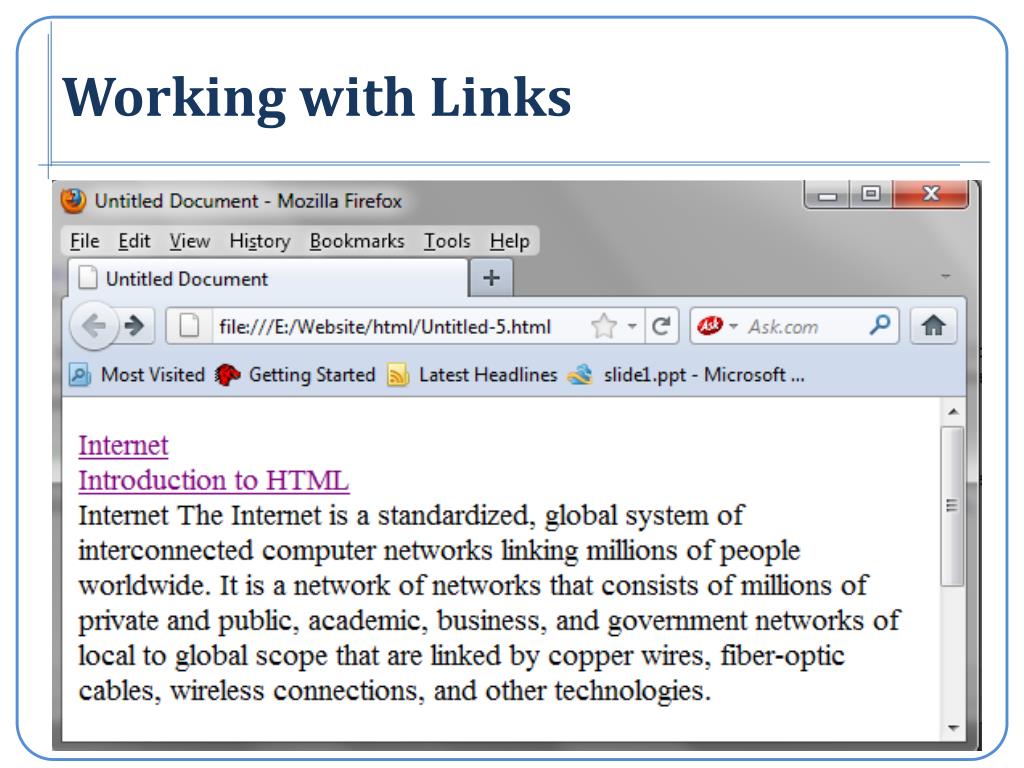This screenshot has height=768, width=1024.
Task: Open the History menu
Action: click(x=260, y=241)
